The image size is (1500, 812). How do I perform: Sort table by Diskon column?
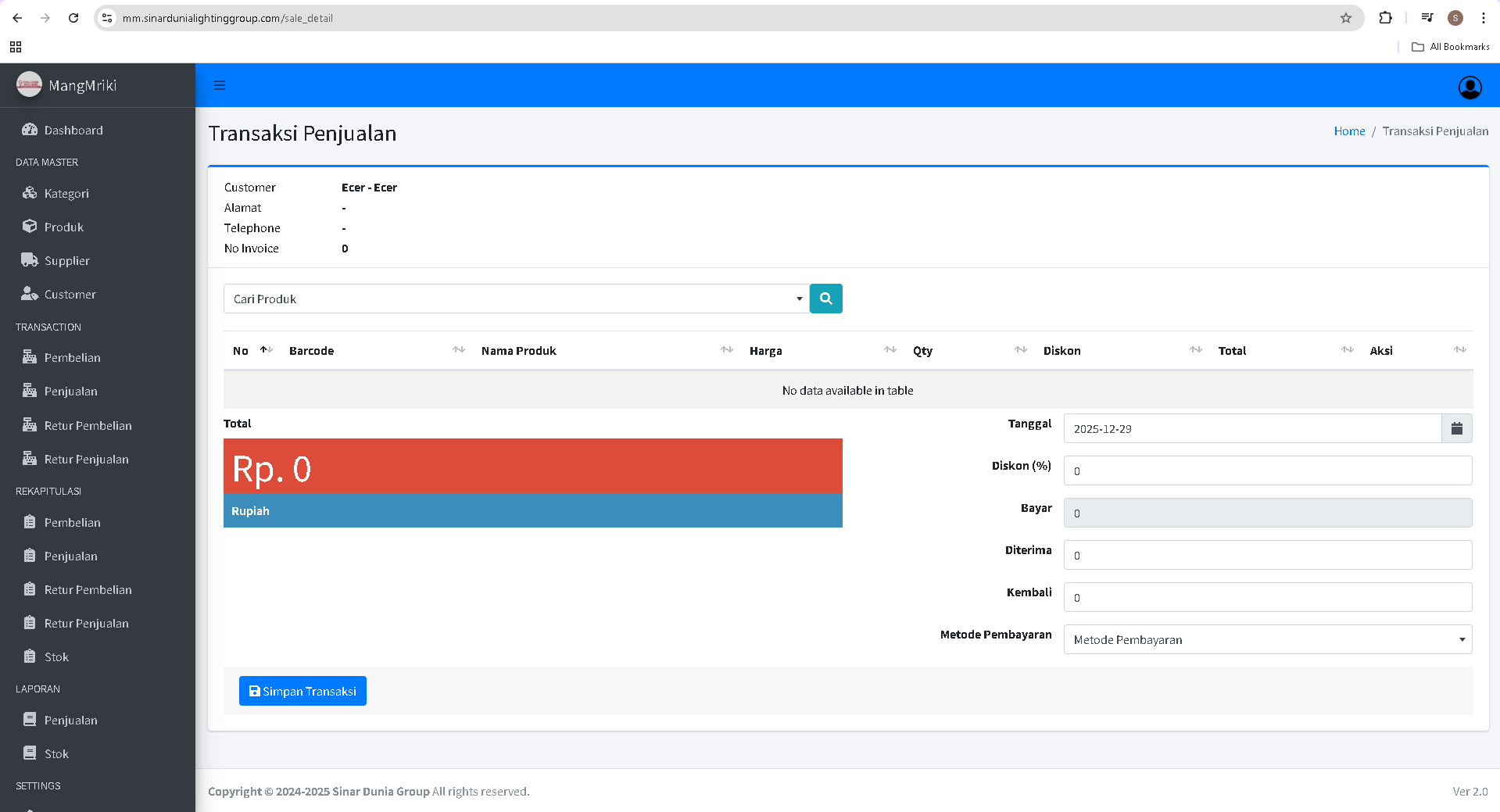1122,350
